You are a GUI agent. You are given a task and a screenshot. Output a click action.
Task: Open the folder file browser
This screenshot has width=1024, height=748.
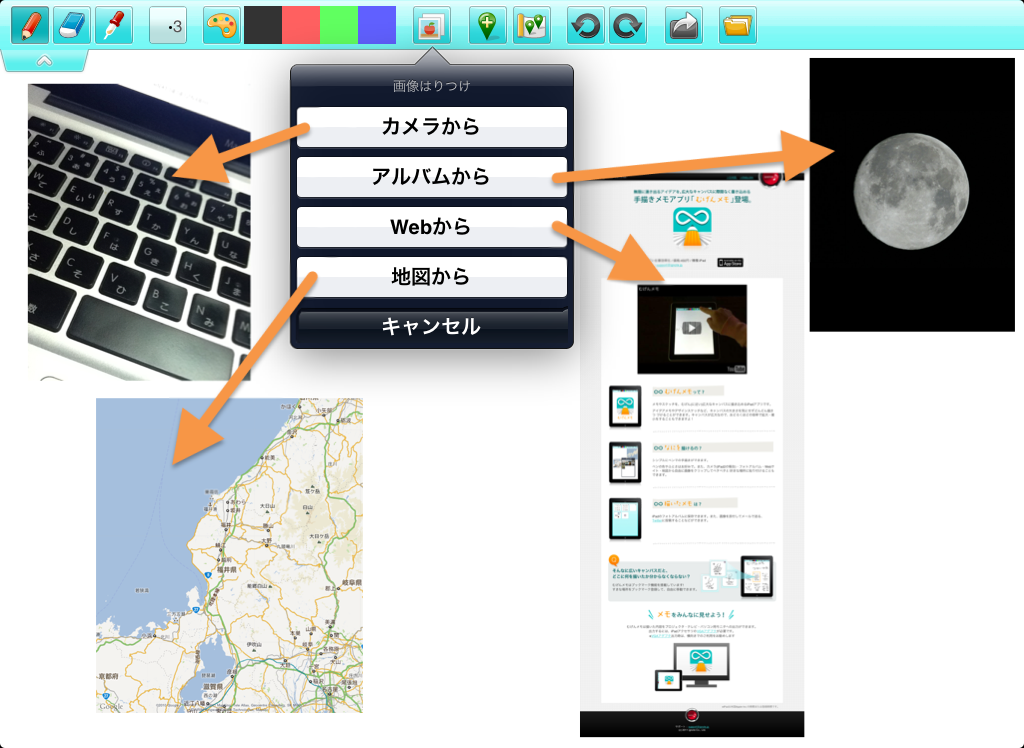pyautogui.click(x=737, y=25)
